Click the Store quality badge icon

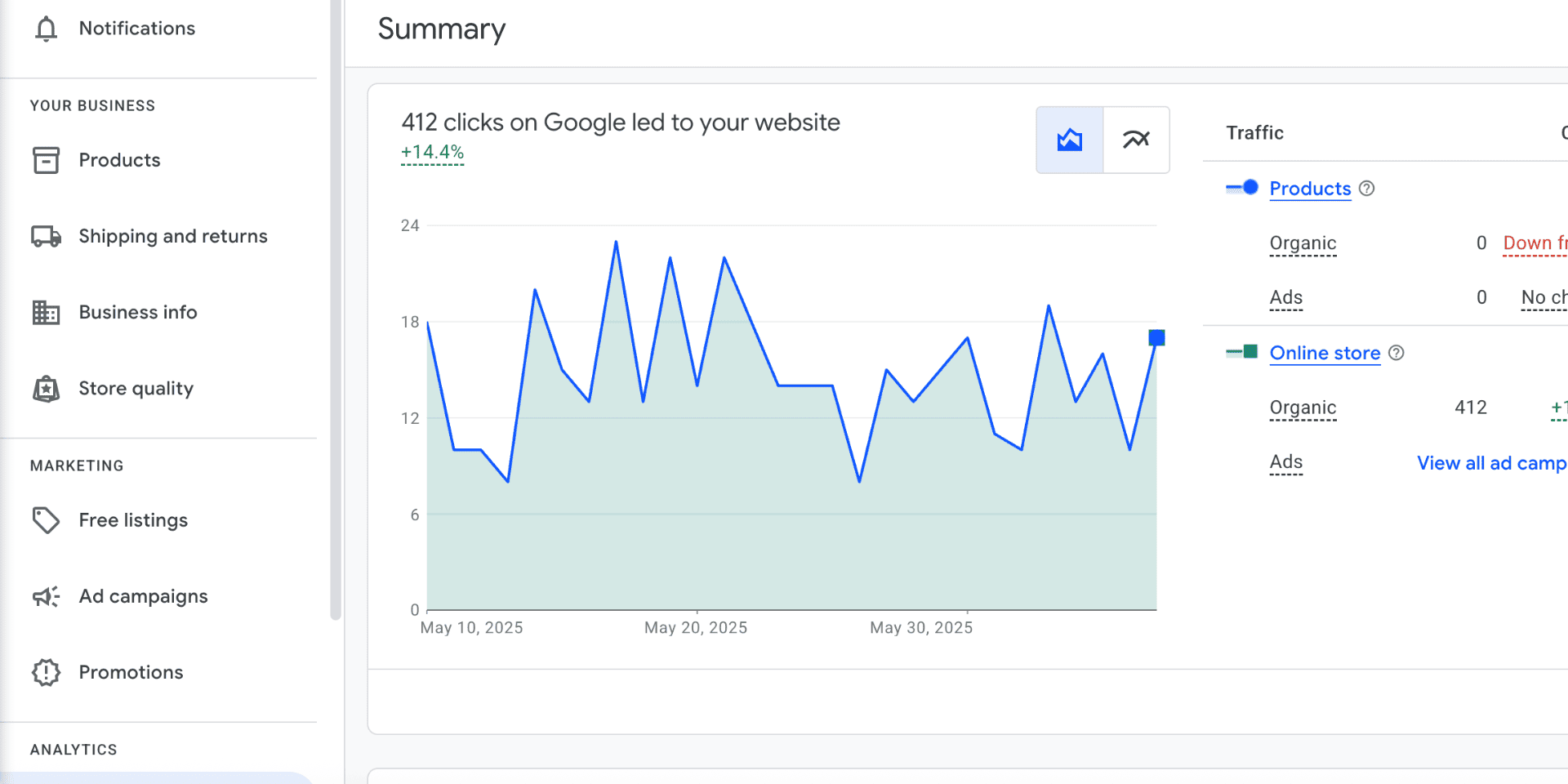pyautogui.click(x=47, y=389)
